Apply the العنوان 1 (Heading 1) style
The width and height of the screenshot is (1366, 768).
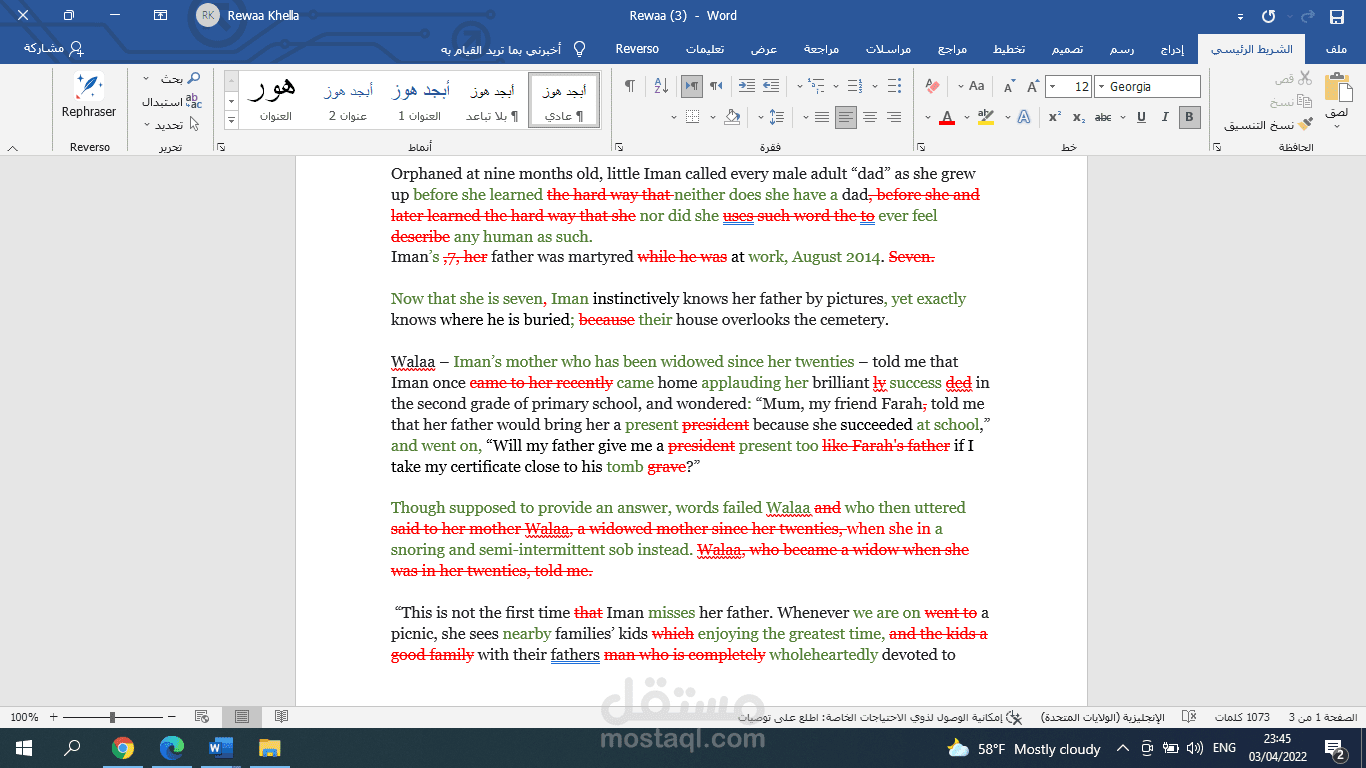pyautogui.click(x=419, y=100)
